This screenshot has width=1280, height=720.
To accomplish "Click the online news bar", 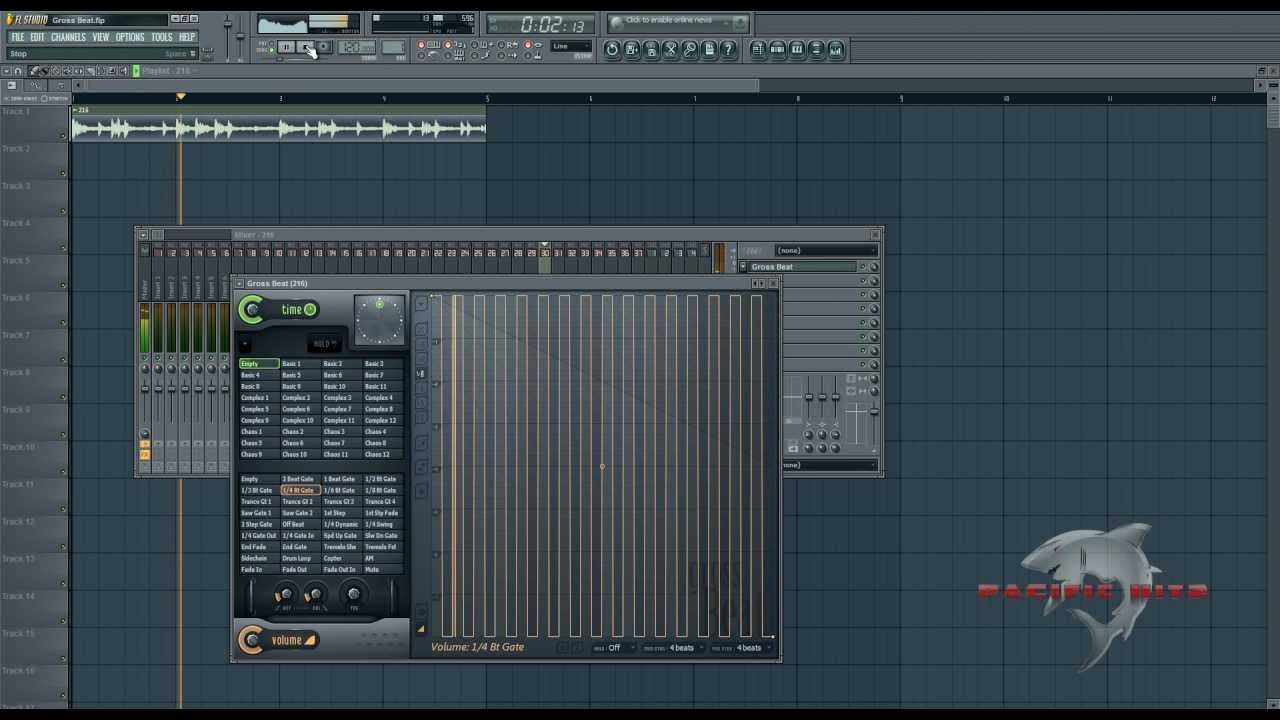I will point(678,21).
